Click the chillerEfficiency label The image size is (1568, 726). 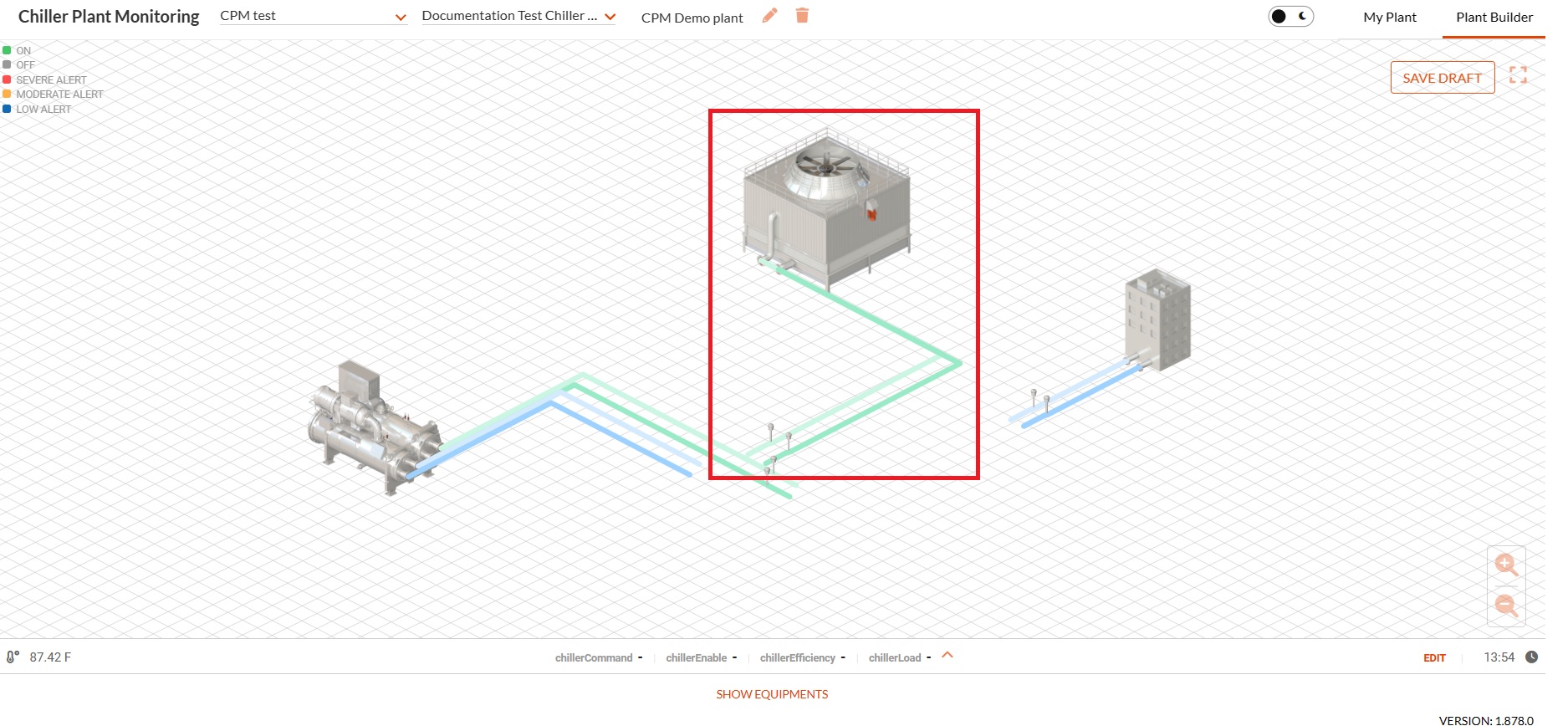coord(798,658)
